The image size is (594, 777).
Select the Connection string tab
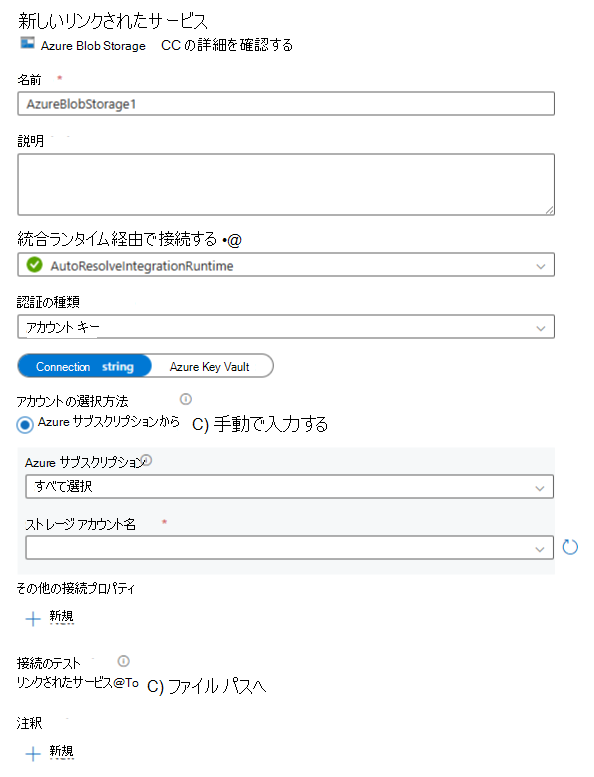click(85, 366)
